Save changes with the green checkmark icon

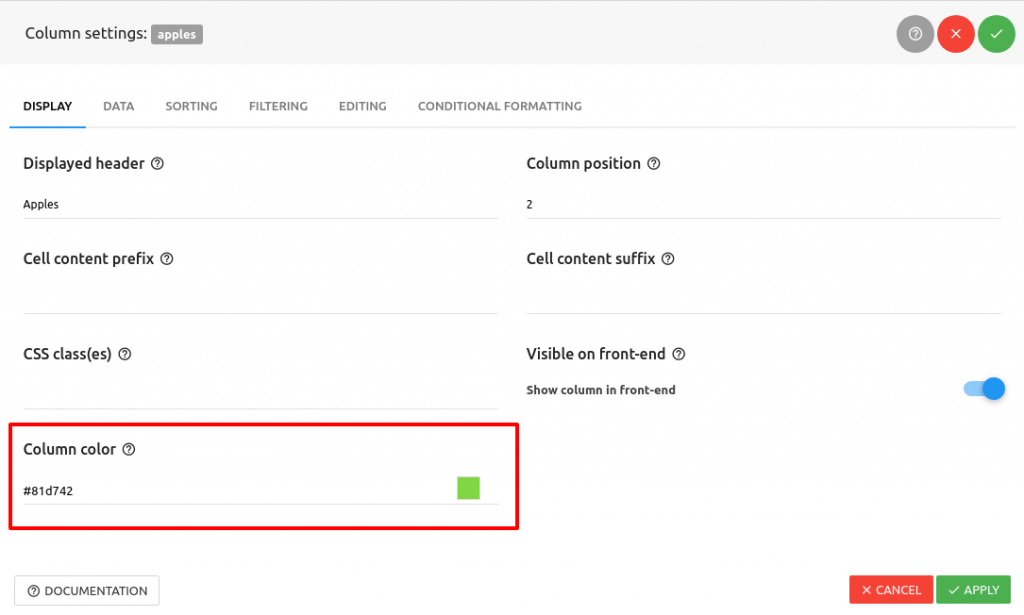(x=996, y=33)
